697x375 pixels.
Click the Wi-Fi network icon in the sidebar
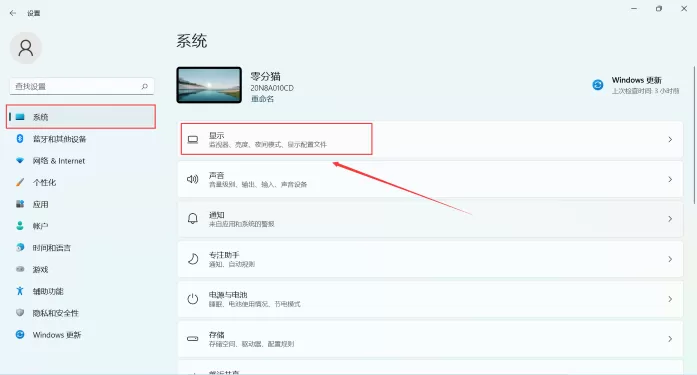click(x=20, y=160)
